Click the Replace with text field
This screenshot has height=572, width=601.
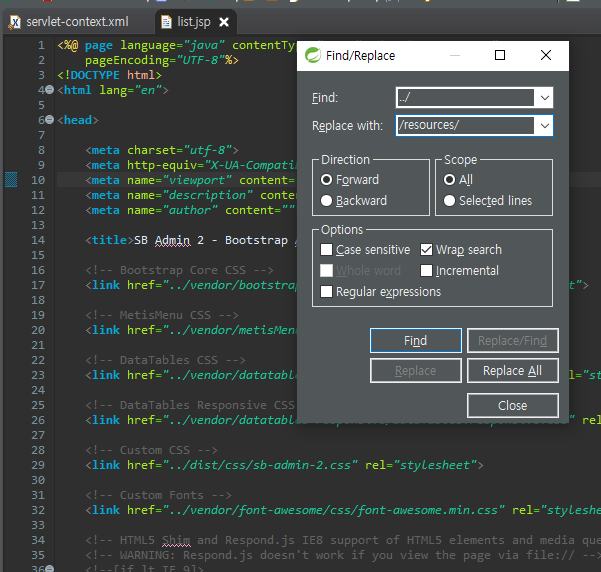point(465,125)
